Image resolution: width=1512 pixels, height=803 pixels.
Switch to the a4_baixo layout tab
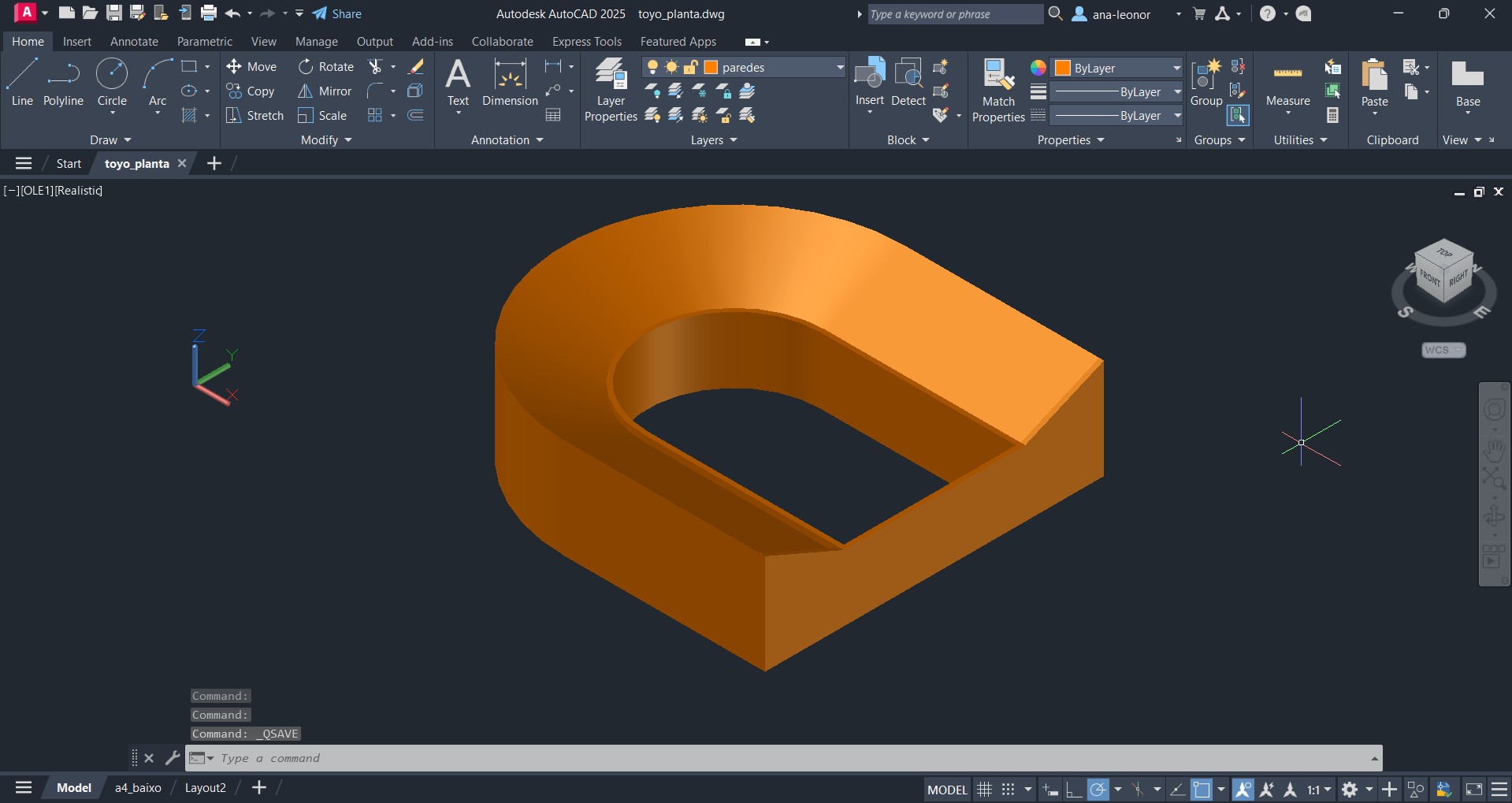pyautogui.click(x=138, y=788)
